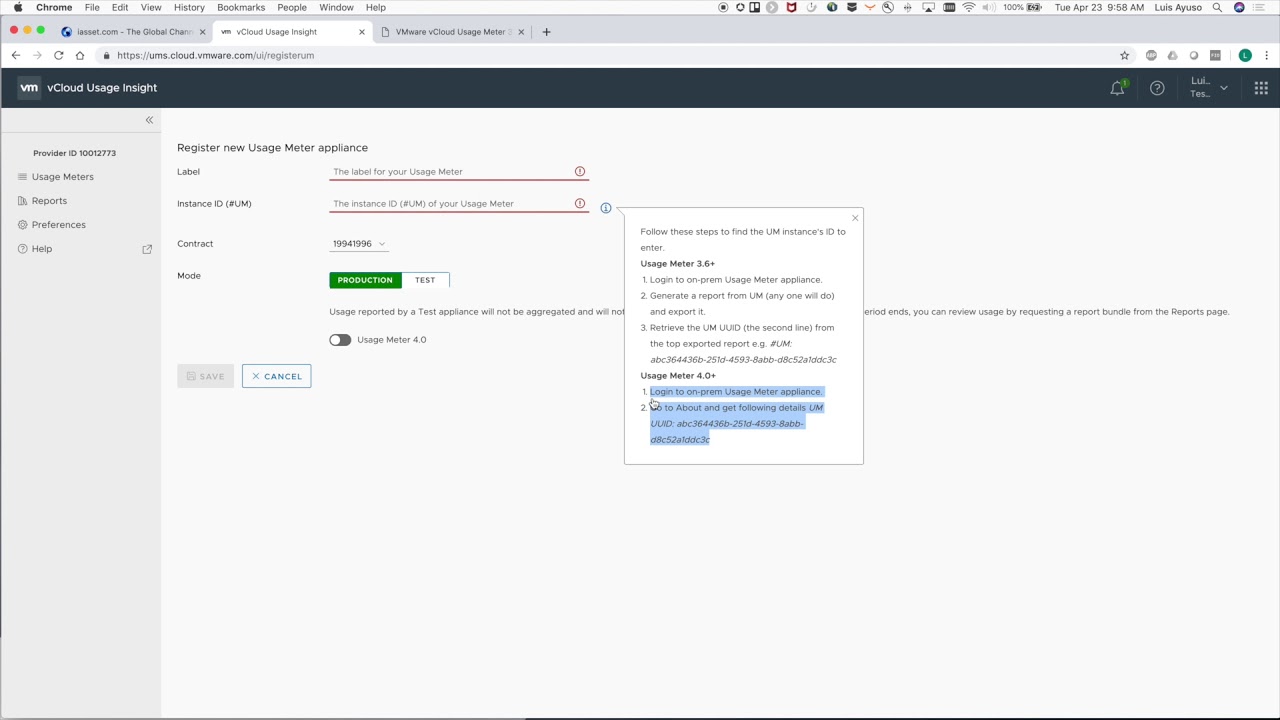This screenshot has width=1280, height=720.
Task: Close the VMware vCloud Usage Meter tab
Action: click(x=521, y=32)
